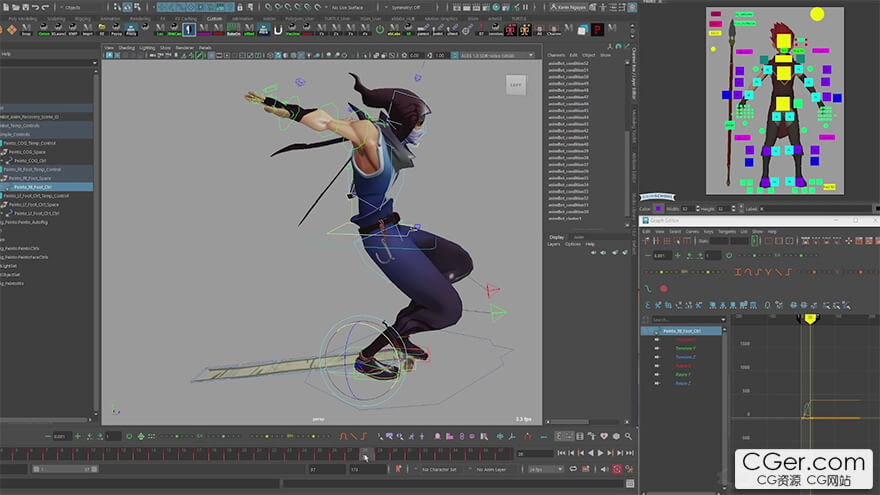Open the Rigging shelf tab

(x=82, y=19)
